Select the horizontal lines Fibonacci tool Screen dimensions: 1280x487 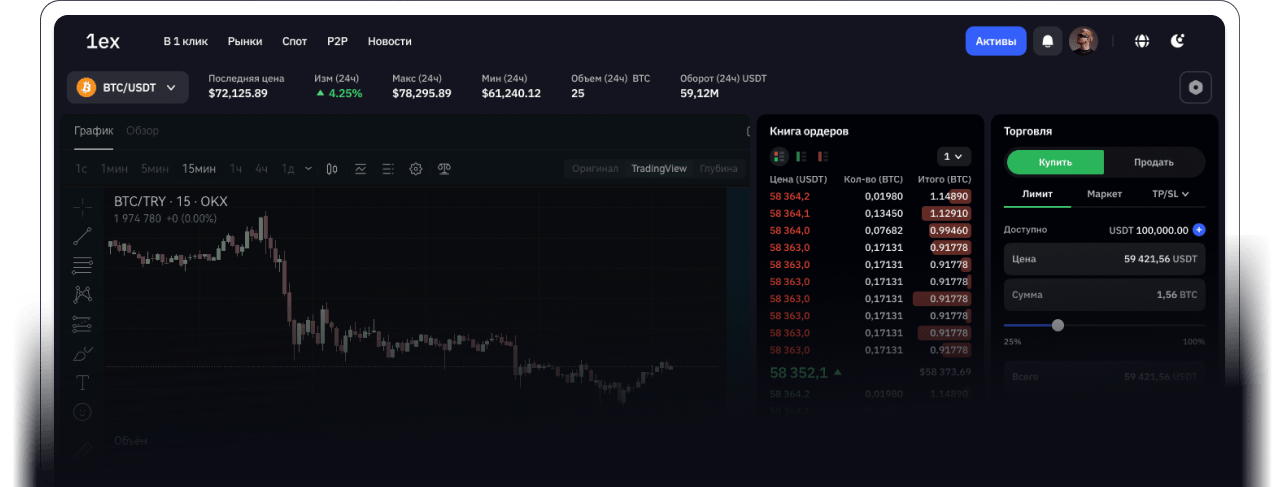click(82, 265)
